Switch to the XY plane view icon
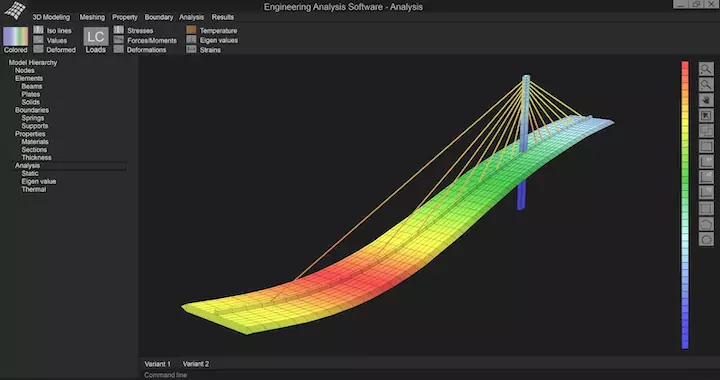This screenshot has height=380, width=720. click(706, 162)
